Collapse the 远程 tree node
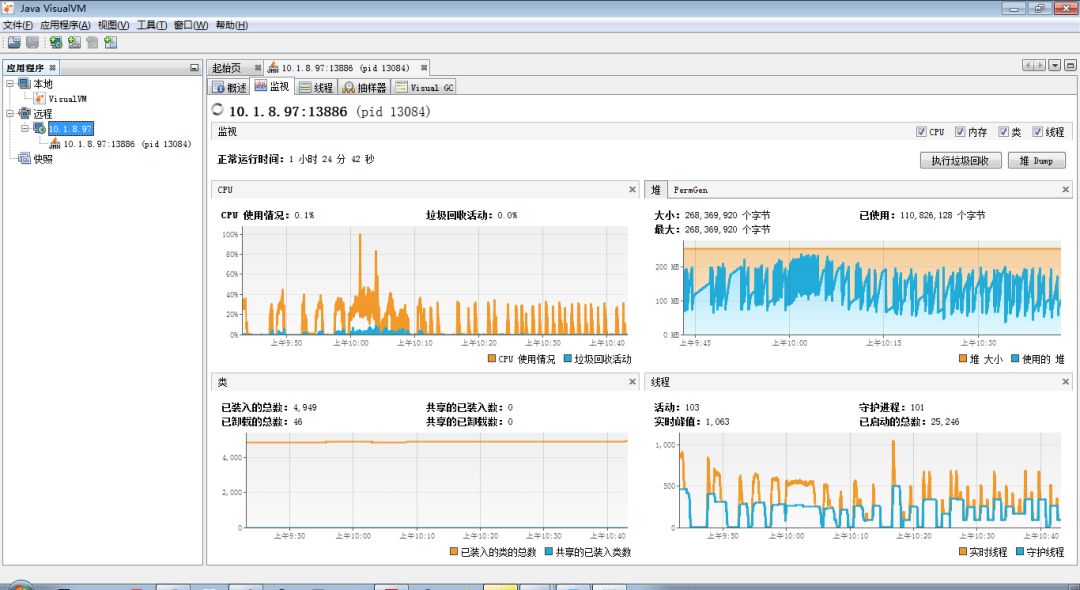The width and height of the screenshot is (1080, 590). (x=10, y=114)
